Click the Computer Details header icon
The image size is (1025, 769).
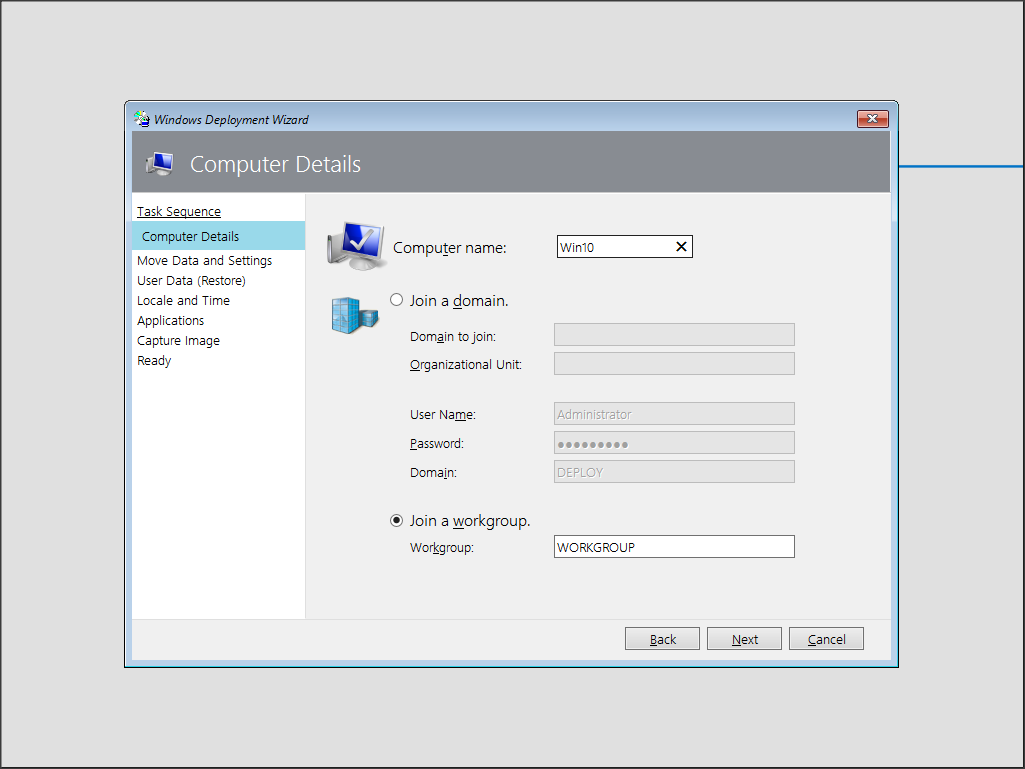pyautogui.click(x=159, y=164)
